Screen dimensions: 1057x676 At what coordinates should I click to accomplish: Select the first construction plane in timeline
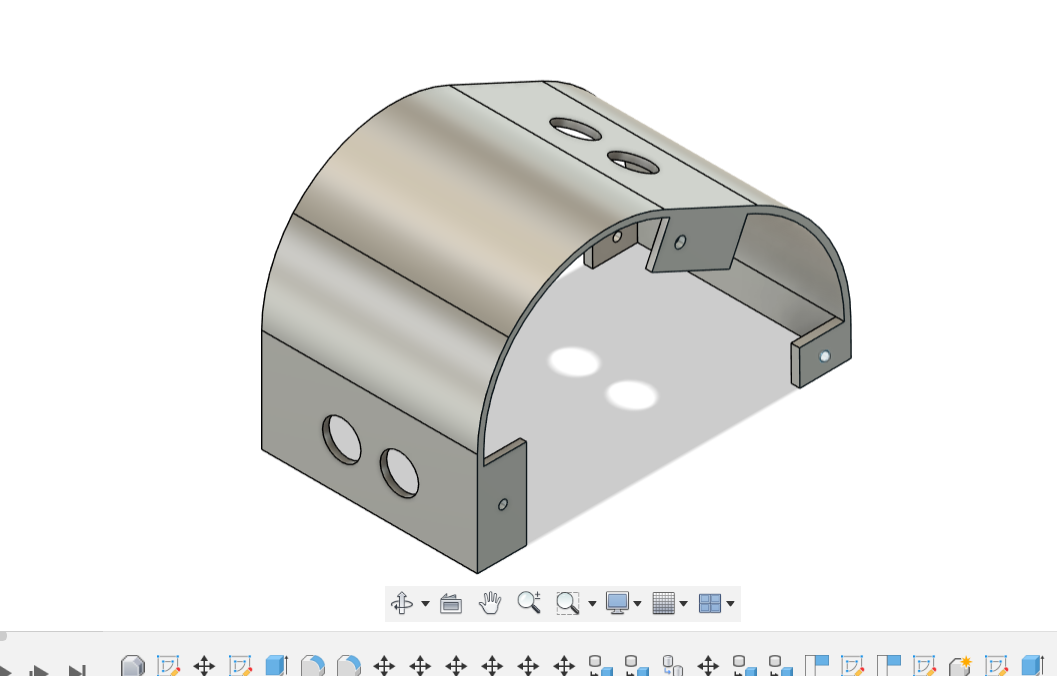817,667
